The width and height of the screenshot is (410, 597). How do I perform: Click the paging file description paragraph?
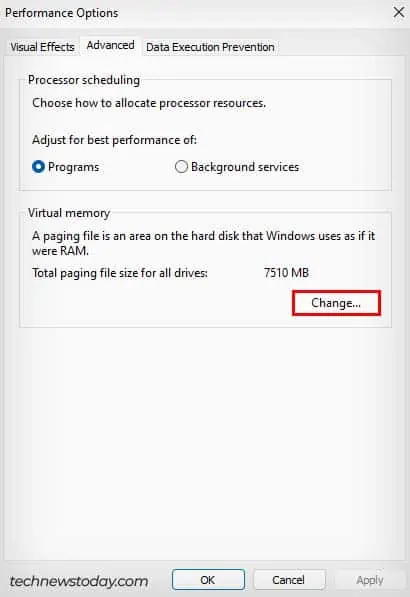204,243
